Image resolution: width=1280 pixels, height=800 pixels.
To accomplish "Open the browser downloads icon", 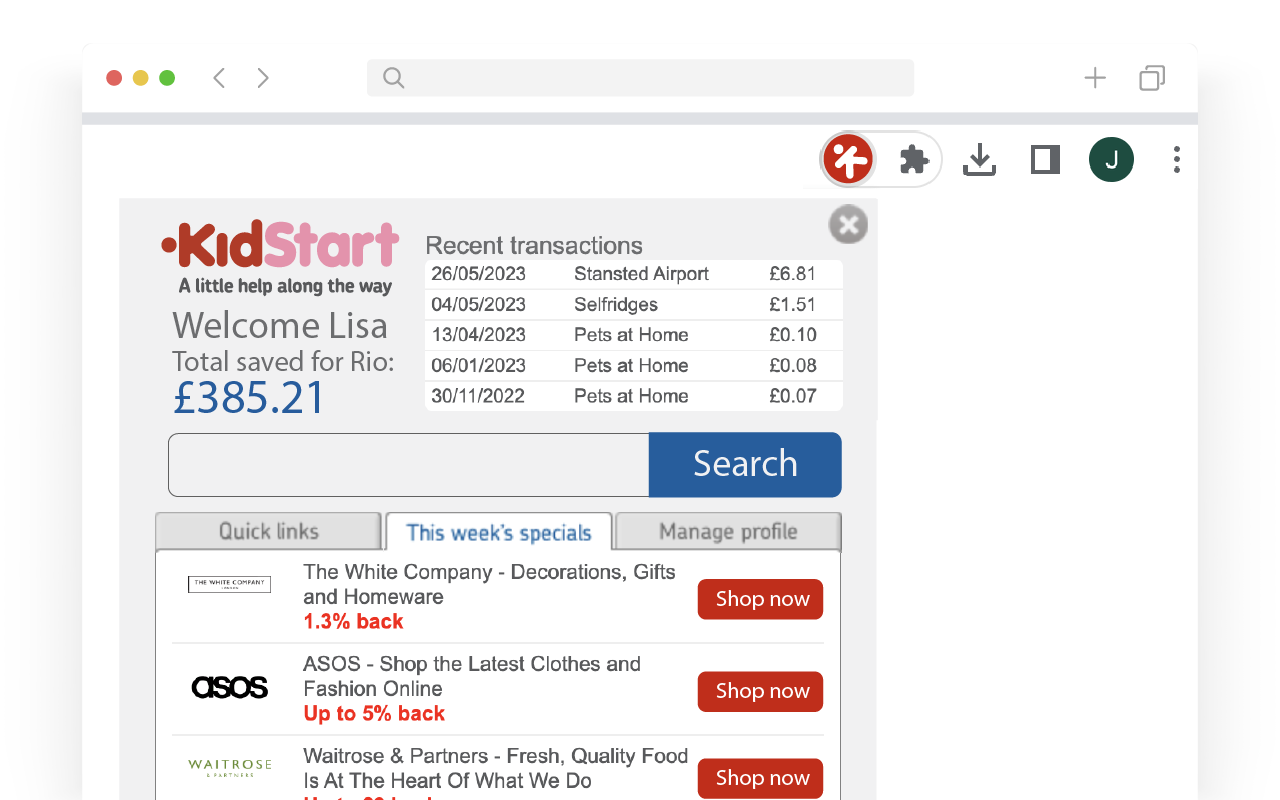I will point(979,159).
